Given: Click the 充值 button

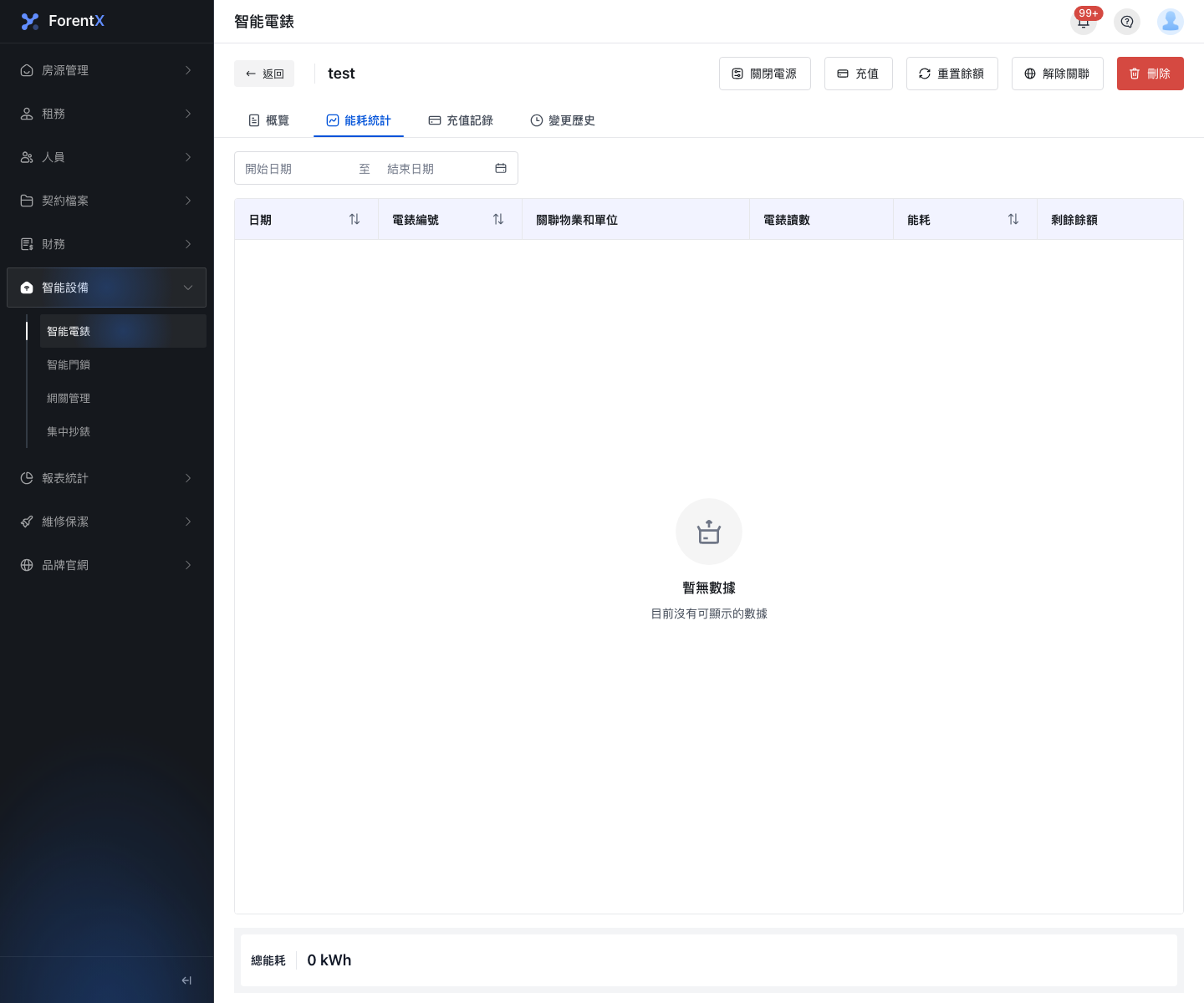Looking at the screenshot, I should 859,74.
